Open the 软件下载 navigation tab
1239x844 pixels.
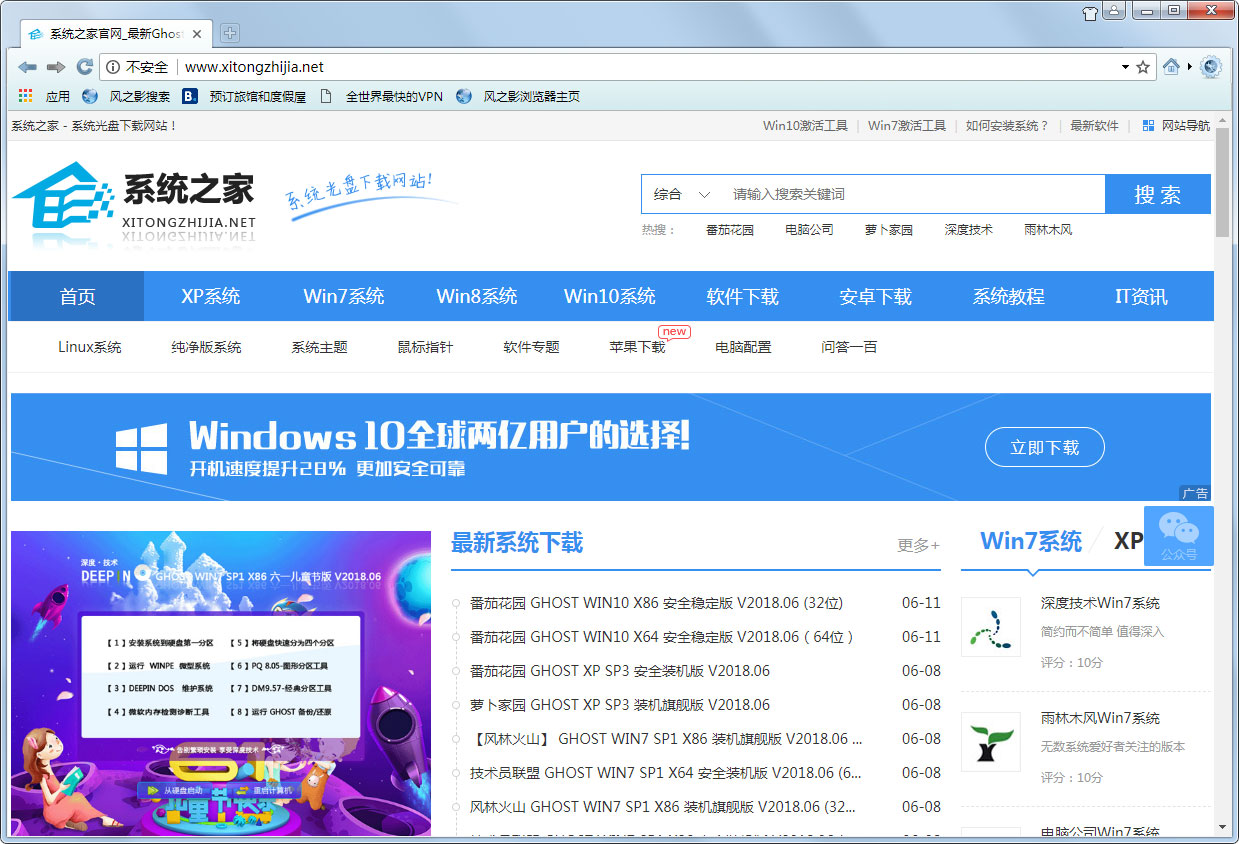[x=743, y=296]
